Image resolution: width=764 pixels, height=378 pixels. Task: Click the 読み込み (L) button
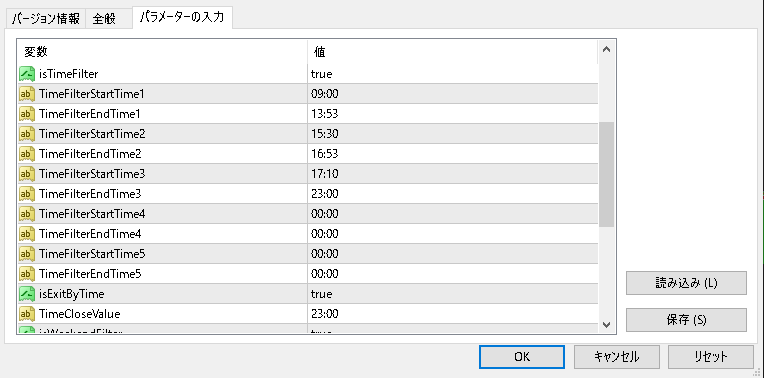click(686, 283)
